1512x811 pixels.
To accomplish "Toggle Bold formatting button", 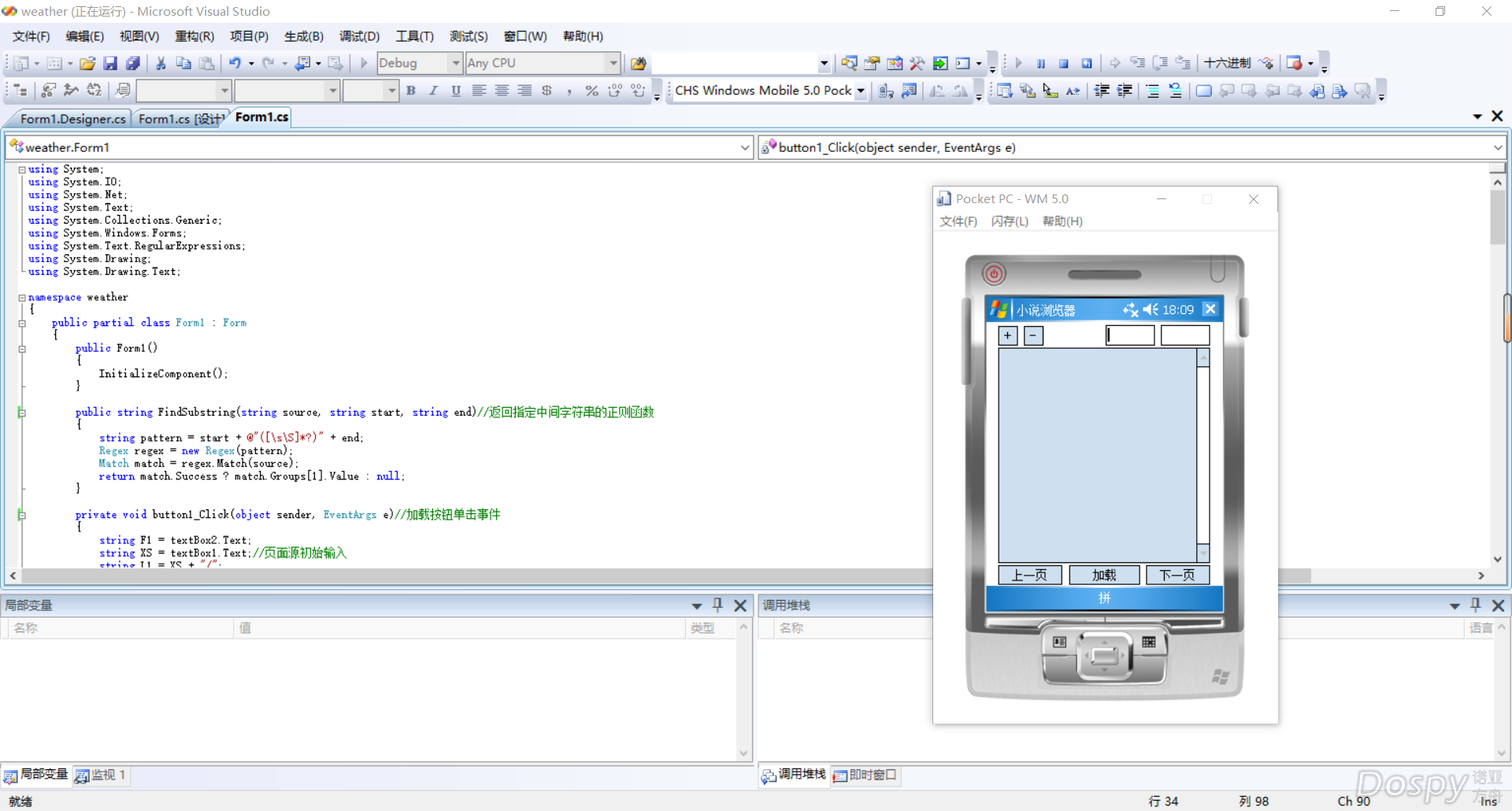I will tap(411, 91).
